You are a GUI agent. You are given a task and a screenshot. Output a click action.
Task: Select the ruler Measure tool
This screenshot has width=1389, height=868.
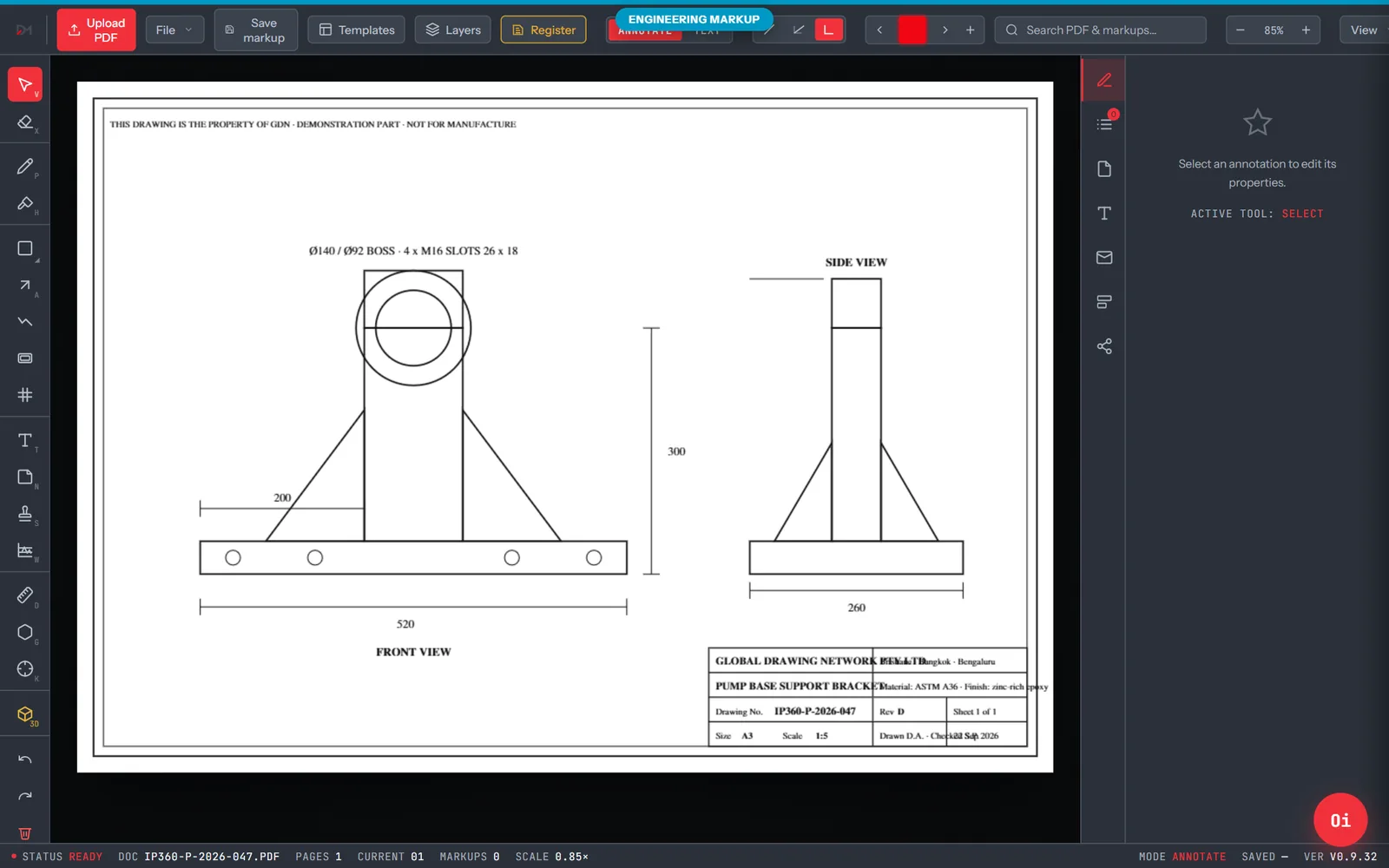(25, 595)
